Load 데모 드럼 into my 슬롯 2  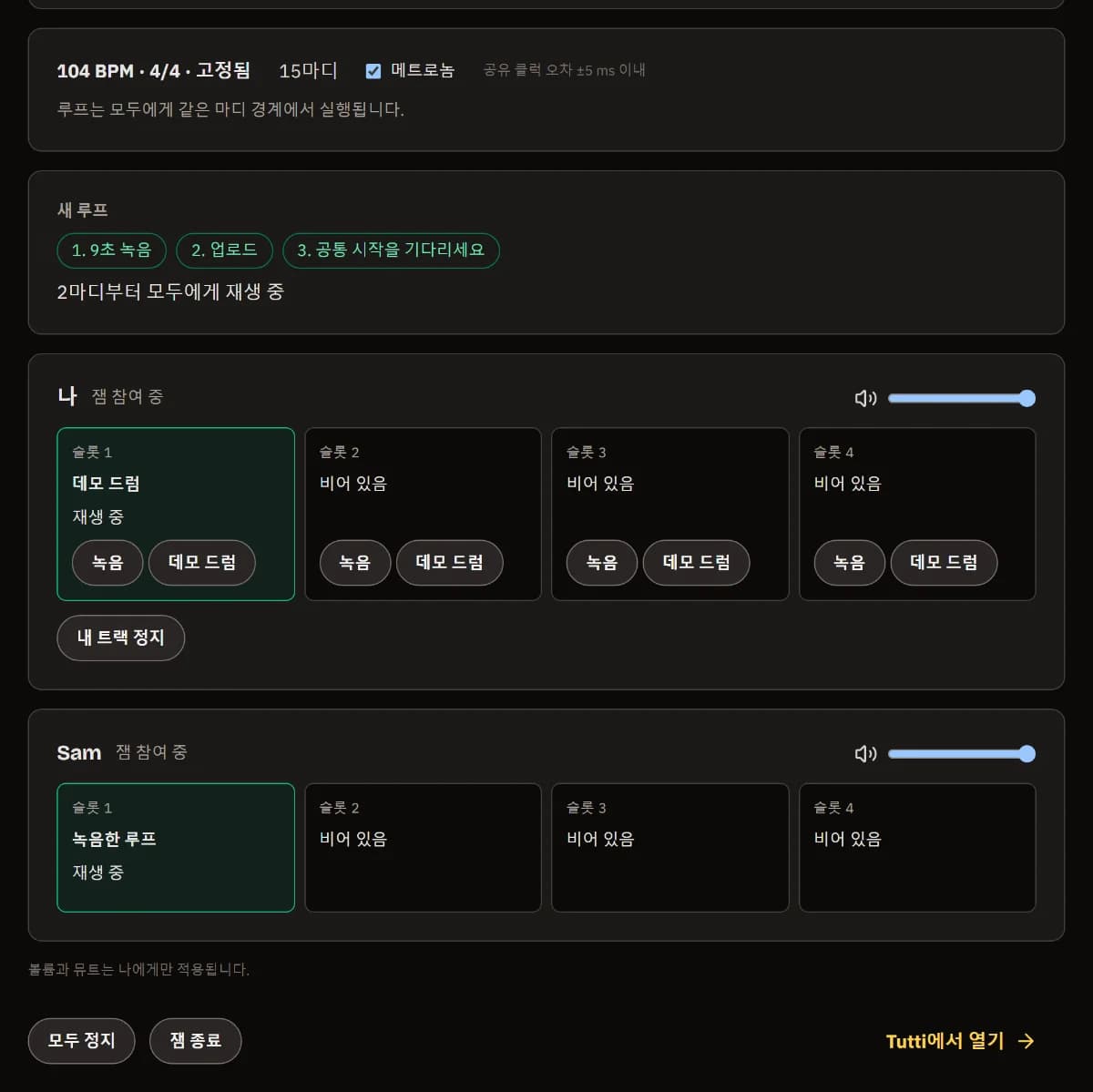450,562
